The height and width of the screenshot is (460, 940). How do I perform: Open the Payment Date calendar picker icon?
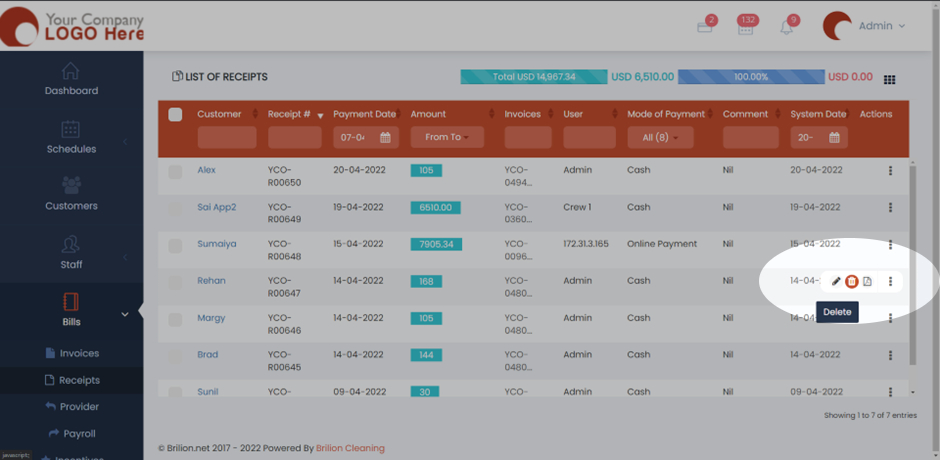385,137
